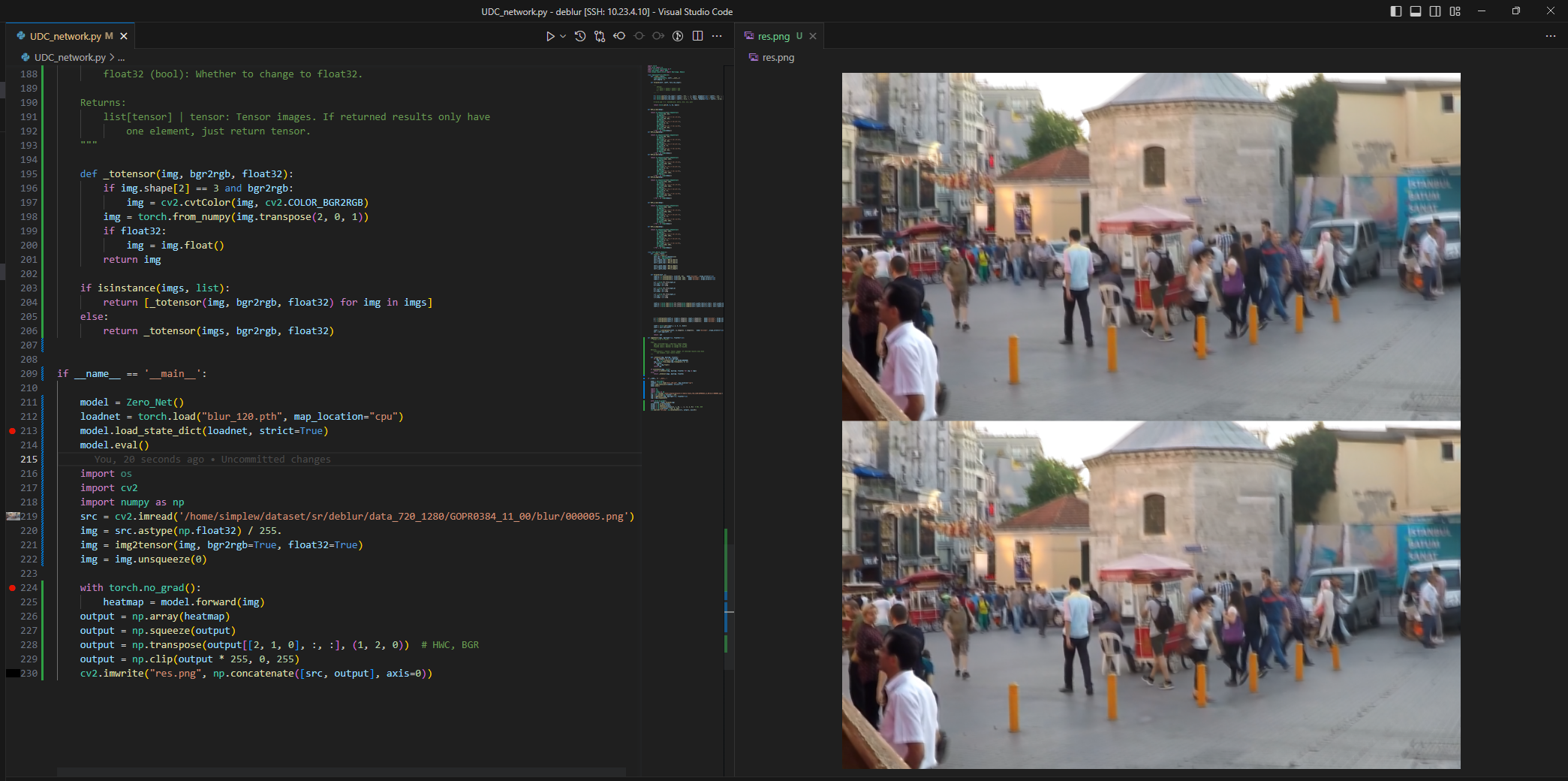Toggle the Secondary Side Bar from the title bar

pos(1435,11)
